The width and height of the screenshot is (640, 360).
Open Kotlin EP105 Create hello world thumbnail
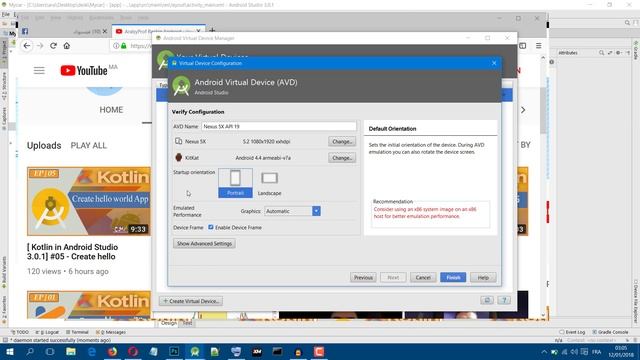(89, 201)
